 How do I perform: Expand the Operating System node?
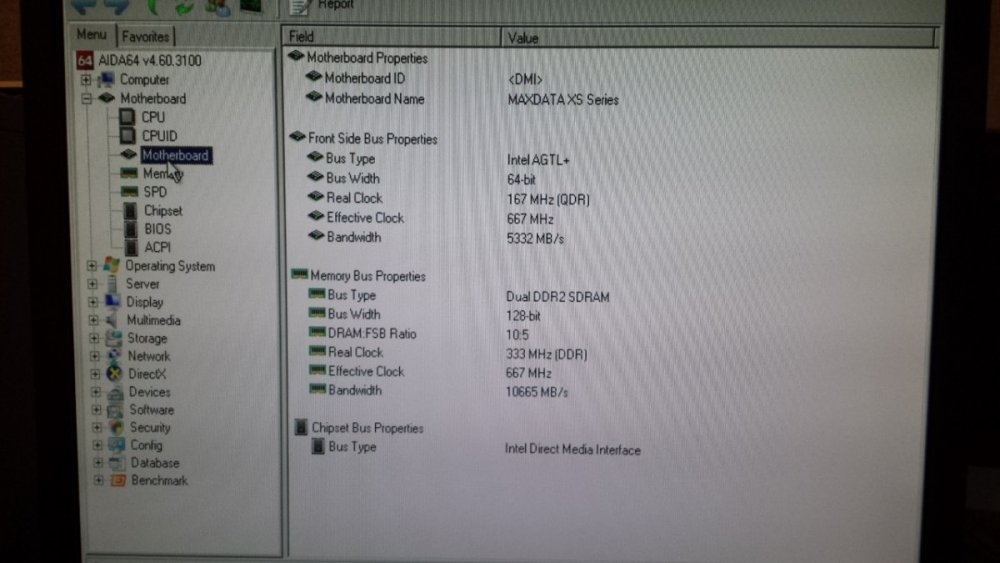click(x=92, y=266)
